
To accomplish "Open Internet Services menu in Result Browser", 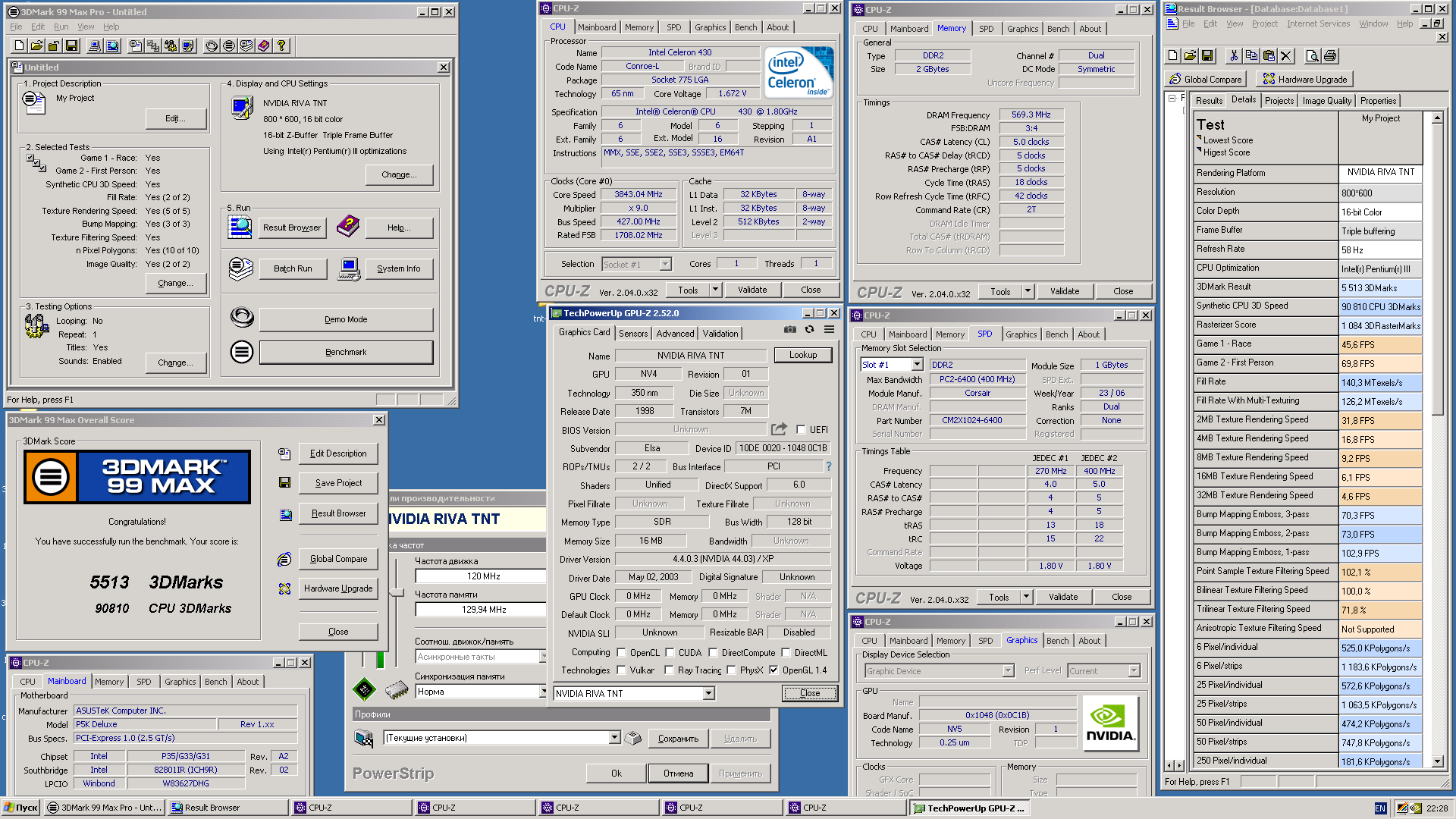I will pos(1318,24).
